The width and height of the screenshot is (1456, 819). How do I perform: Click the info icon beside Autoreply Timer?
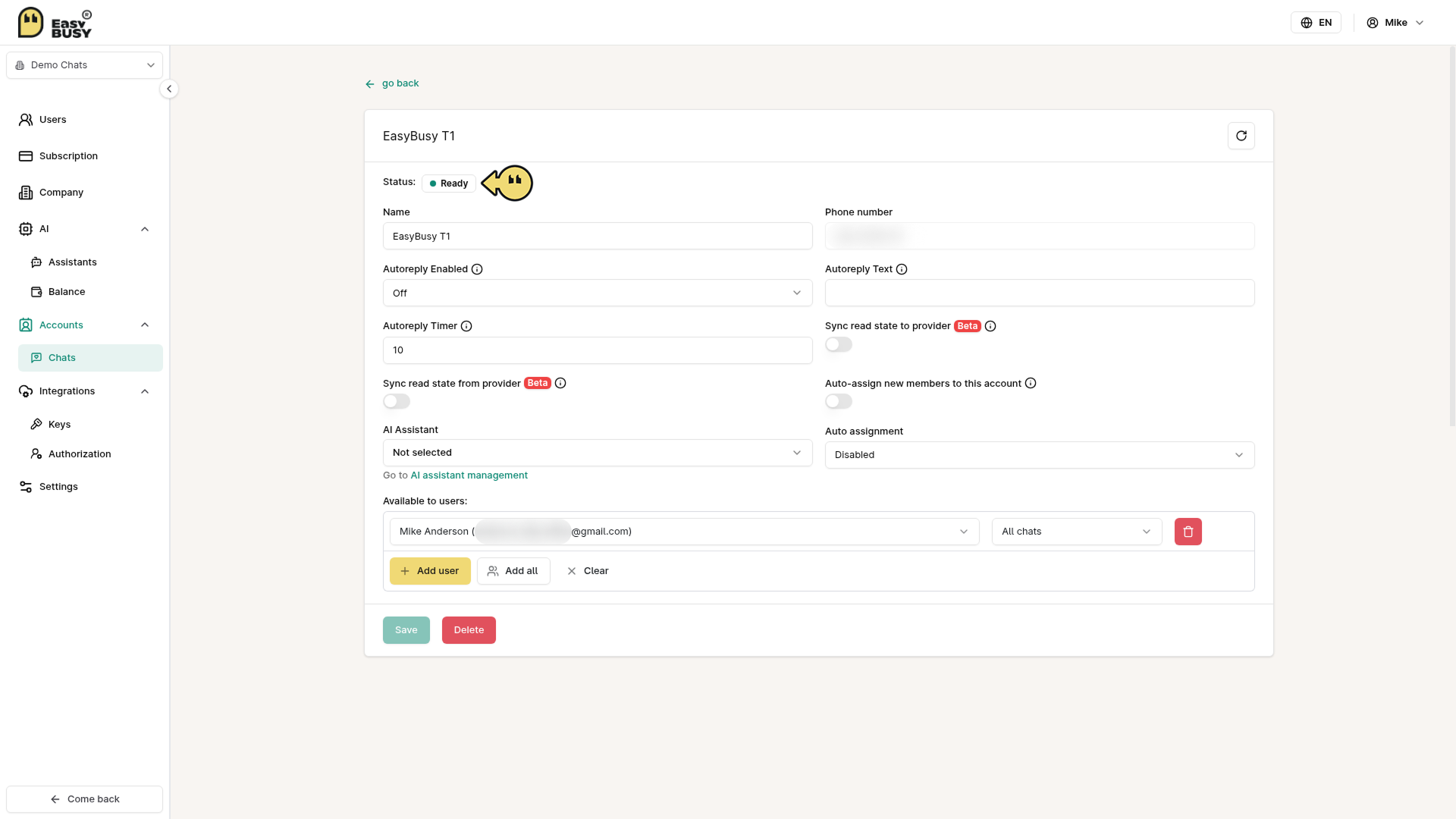pyautogui.click(x=466, y=326)
